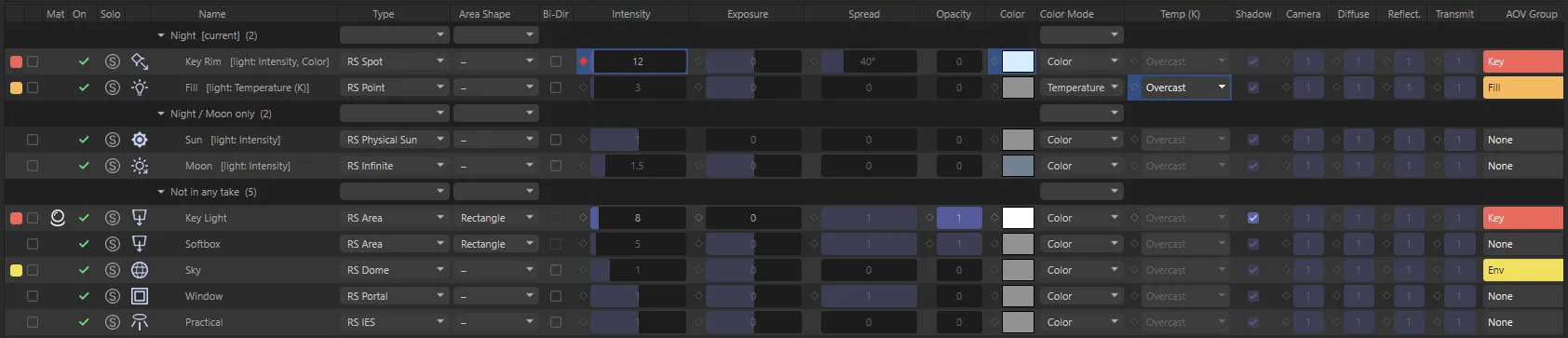
Task: Solo the Practical light
Action: click(x=113, y=322)
